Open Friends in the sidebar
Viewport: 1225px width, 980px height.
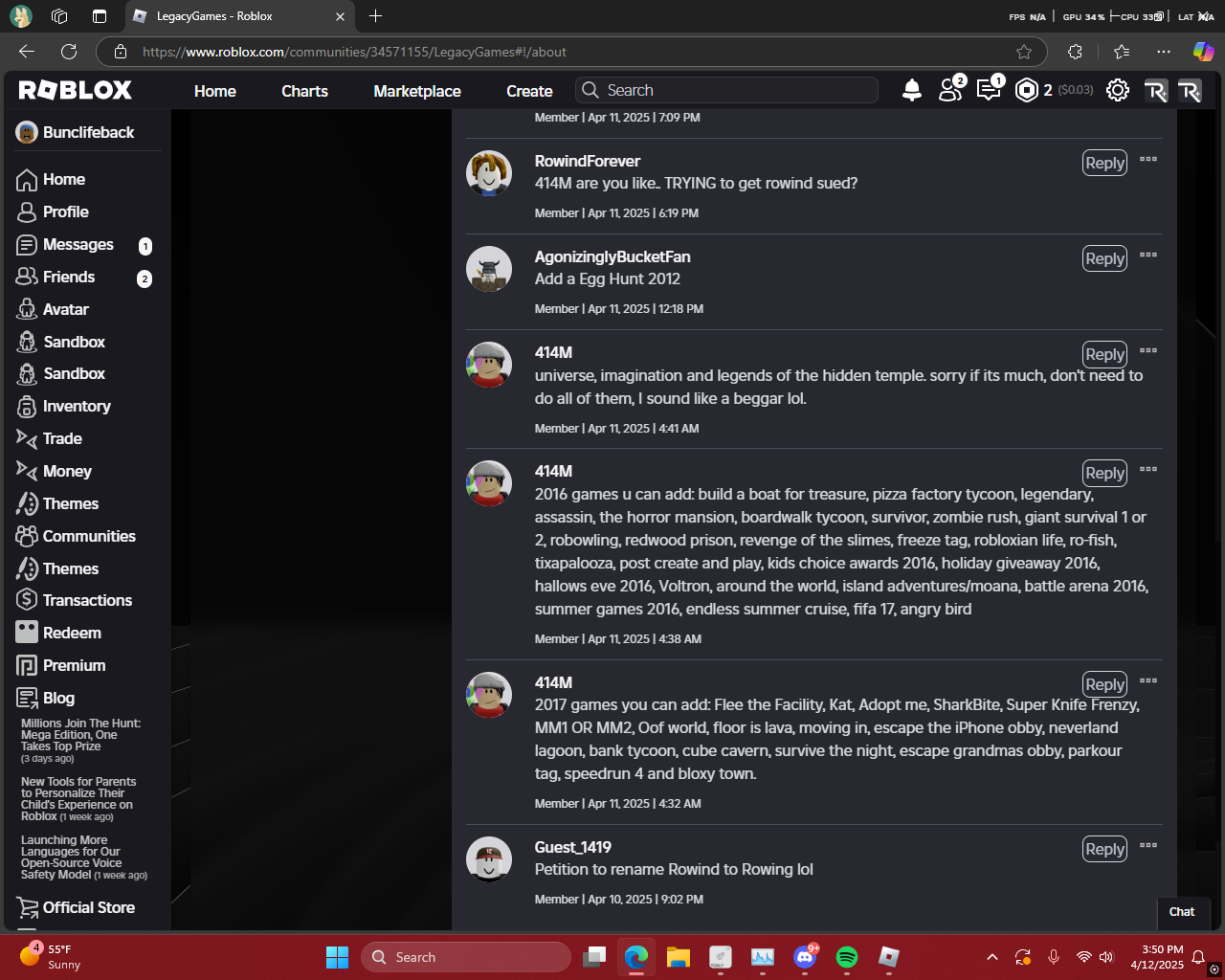click(84, 278)
